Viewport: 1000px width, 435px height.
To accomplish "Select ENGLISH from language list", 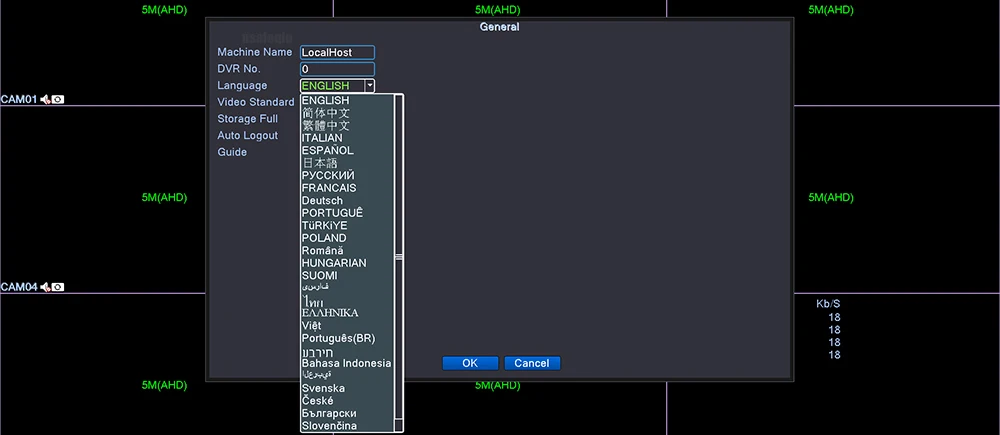I will [x=347, y=100].
